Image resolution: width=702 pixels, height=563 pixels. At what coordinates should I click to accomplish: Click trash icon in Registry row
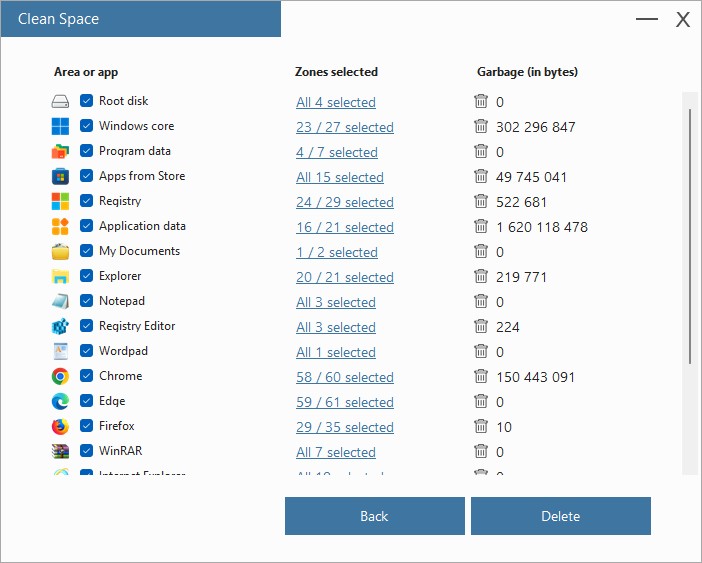pos(481,201)
